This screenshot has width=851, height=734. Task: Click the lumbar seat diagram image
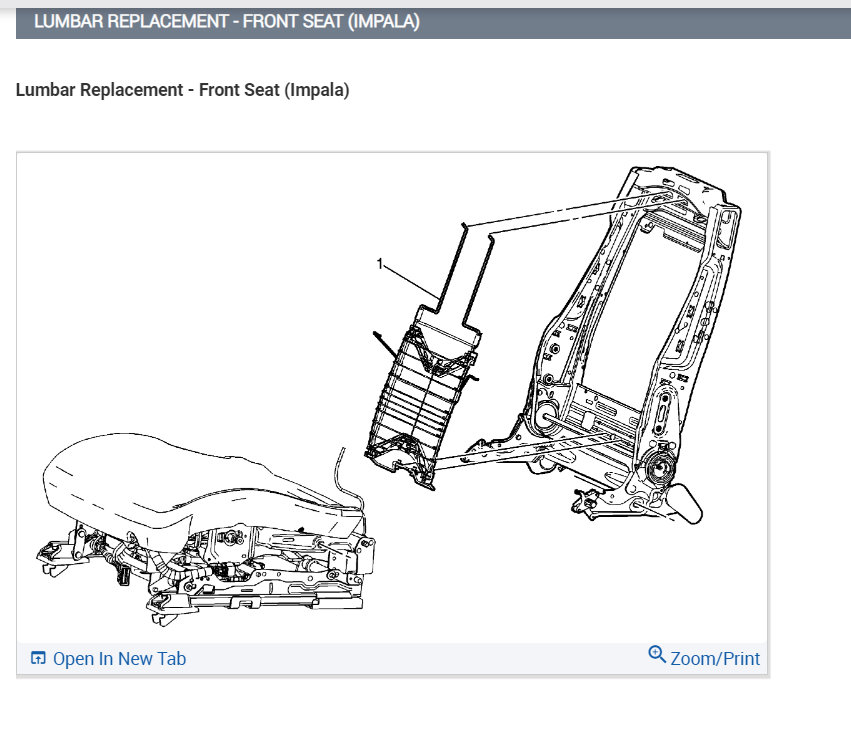pyautogui.click(x=392, y=397)
